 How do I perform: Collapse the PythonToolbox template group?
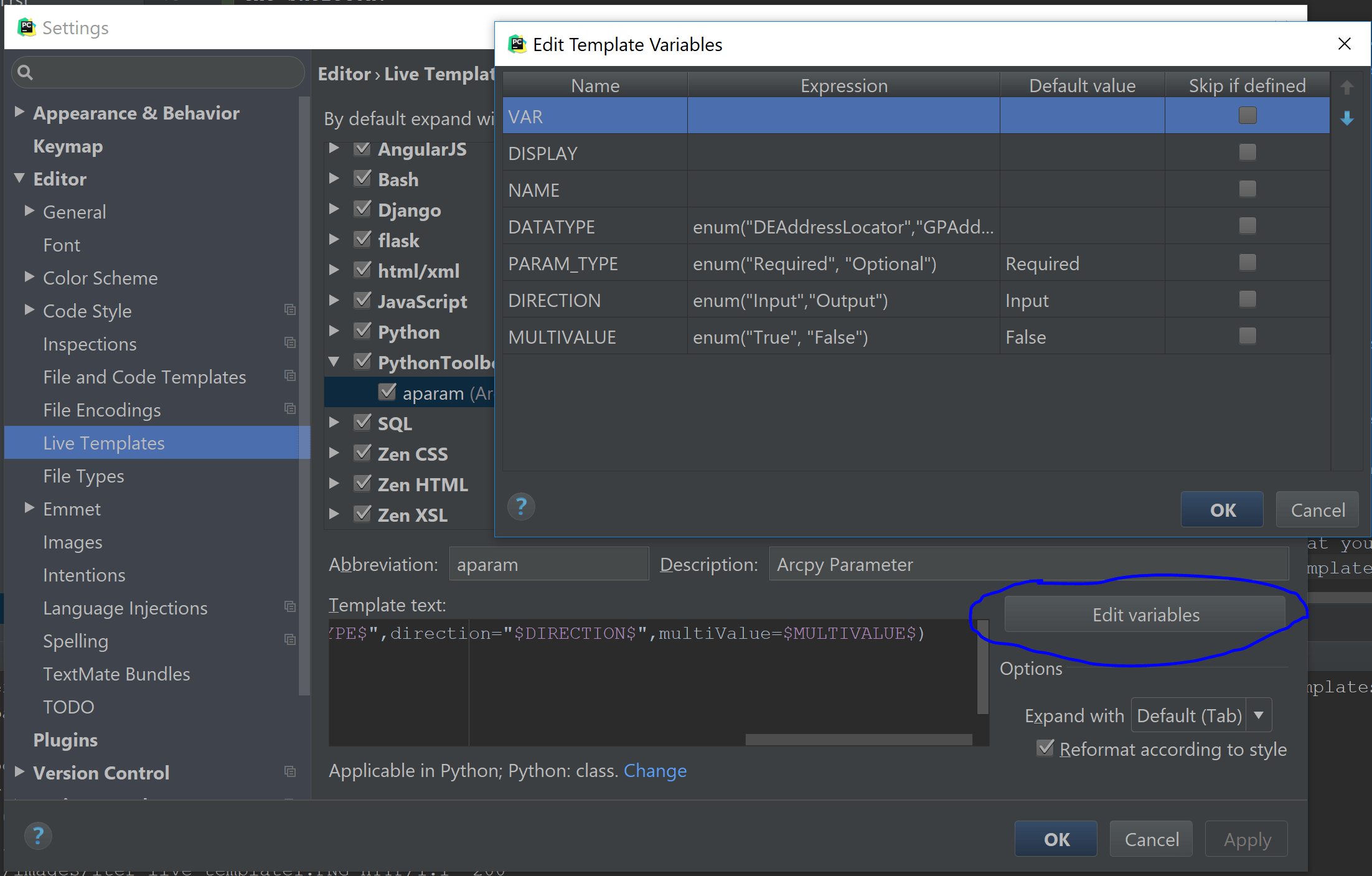coord(334,361)
